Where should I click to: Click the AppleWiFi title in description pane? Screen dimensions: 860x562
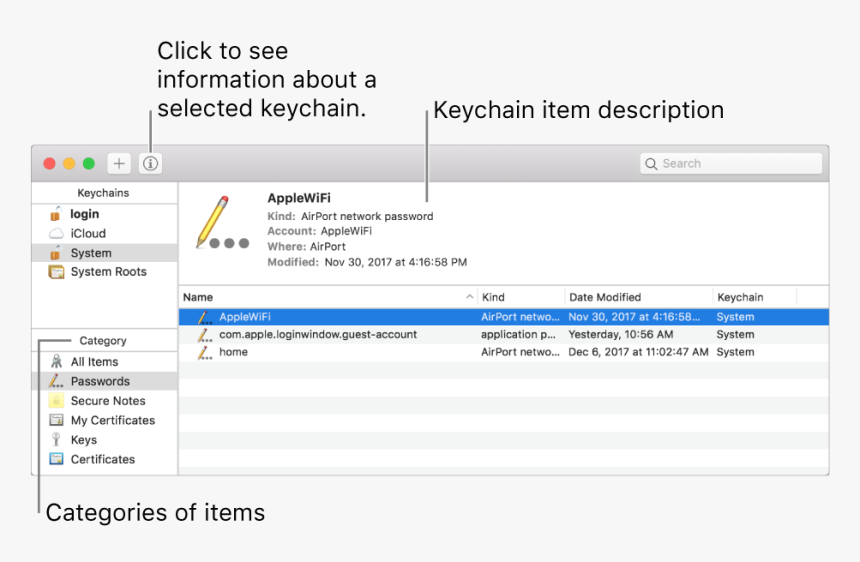click(x=299, y=198)
